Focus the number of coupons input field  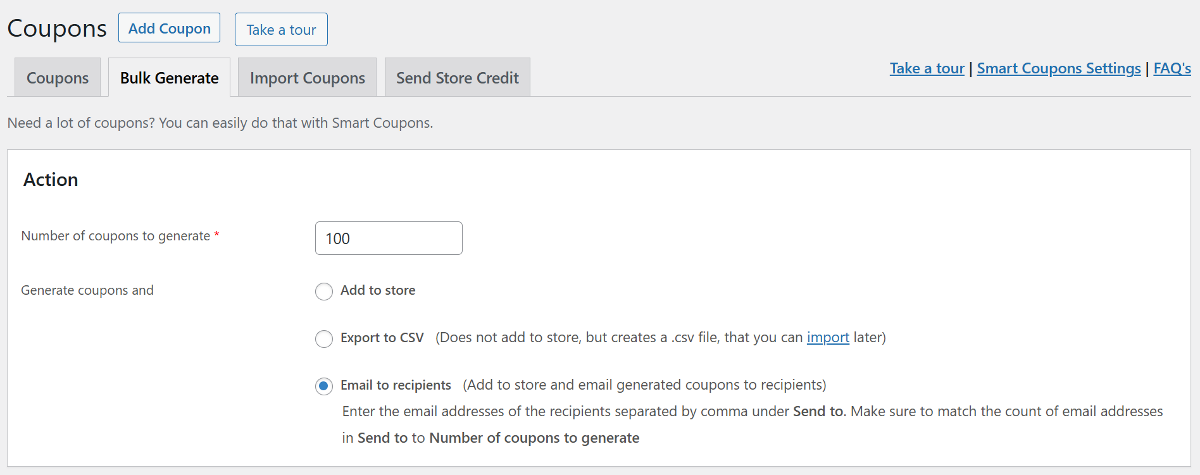[388, 238]
